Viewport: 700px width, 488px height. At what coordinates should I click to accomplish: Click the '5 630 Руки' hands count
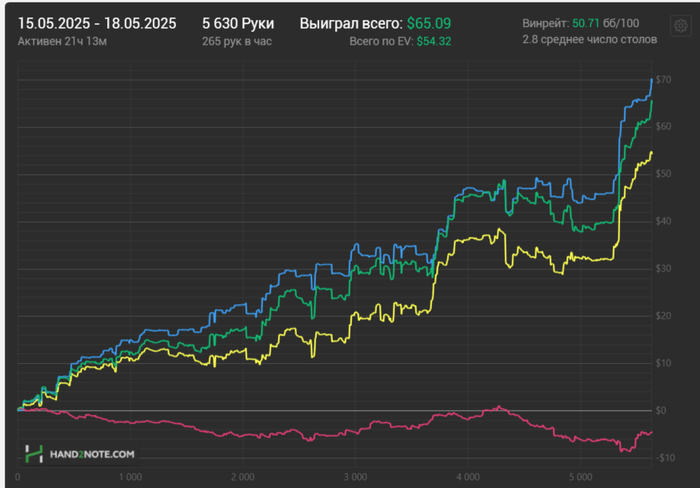(x=238, y=23)
